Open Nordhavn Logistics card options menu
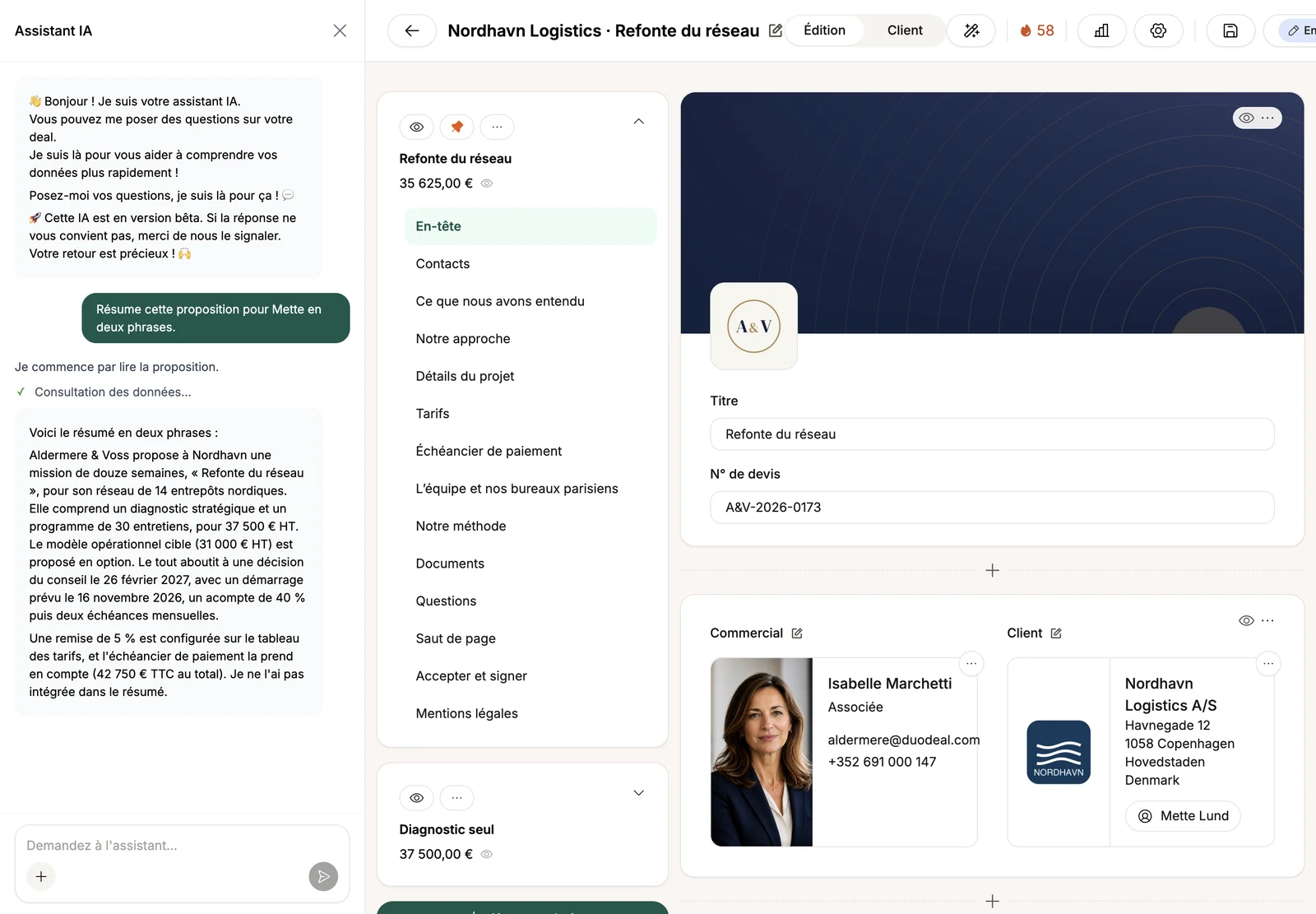This screenshot has height=914, width=1316. click(x=1268, y=663)
